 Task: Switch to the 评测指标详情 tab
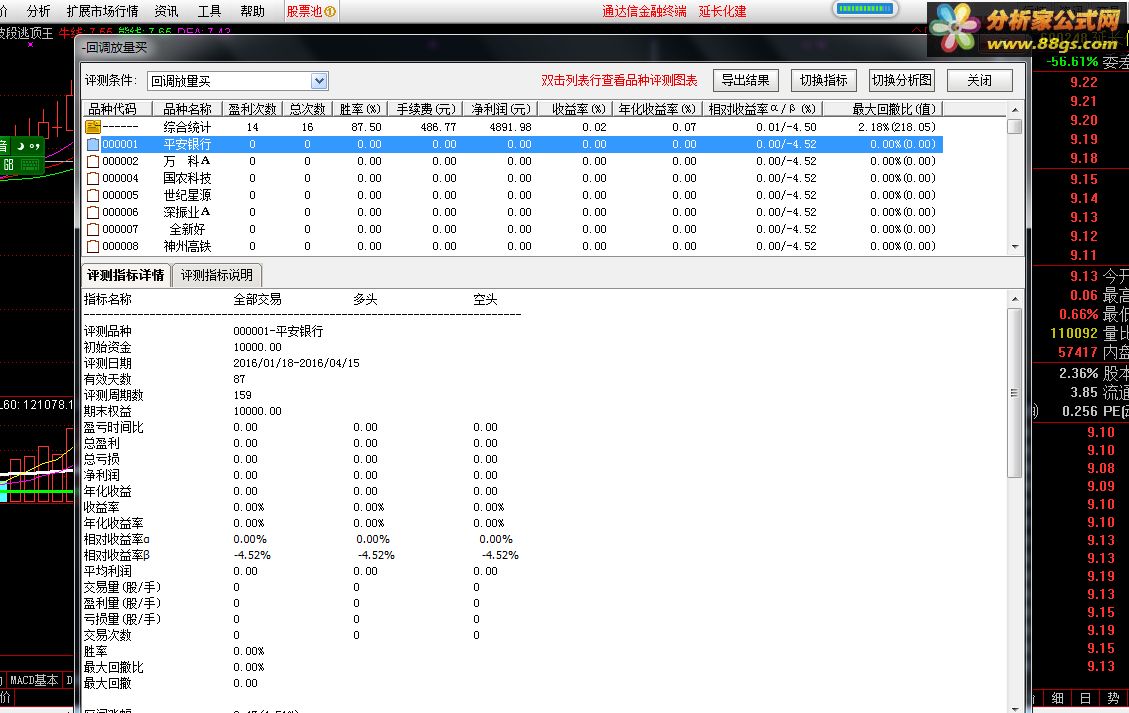pos(126,275)
